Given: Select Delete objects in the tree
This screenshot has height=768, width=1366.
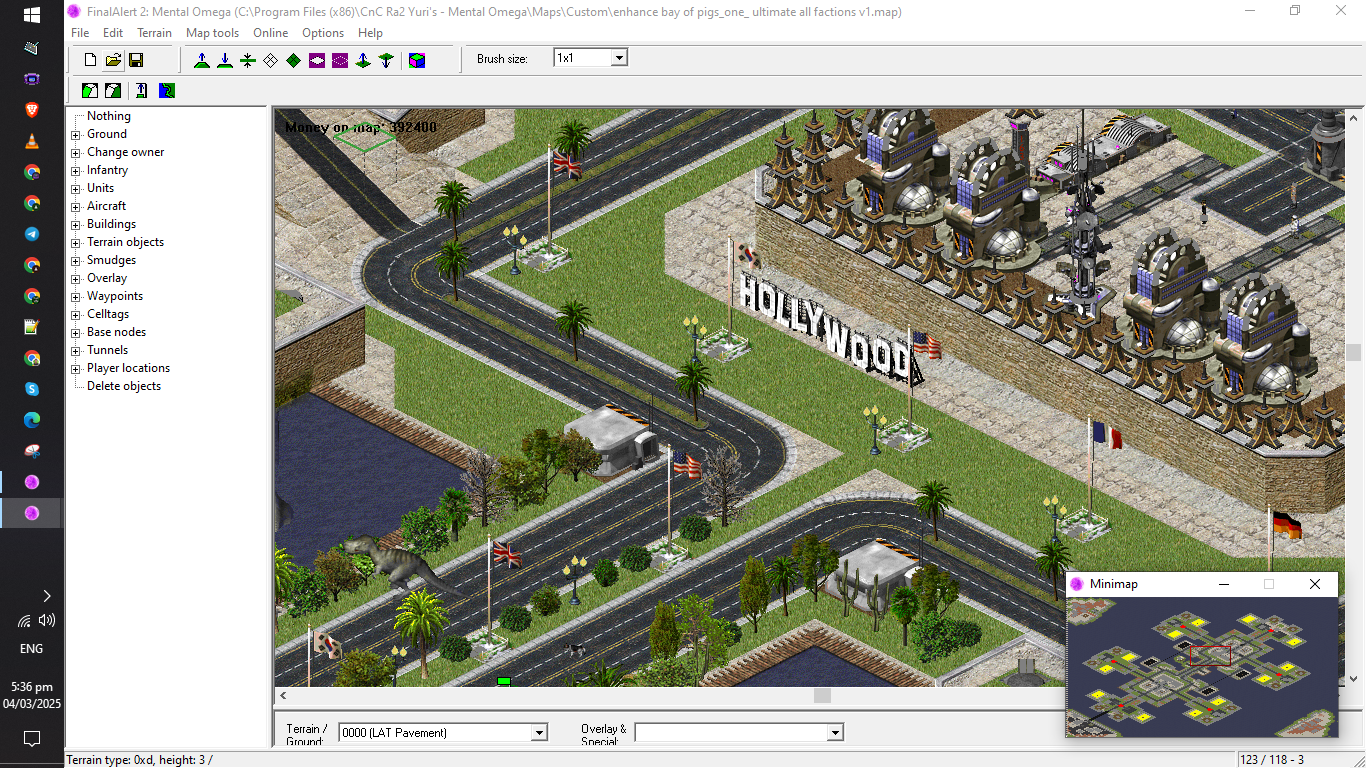Looking at the screenshot, I should (x=124, y=386).
